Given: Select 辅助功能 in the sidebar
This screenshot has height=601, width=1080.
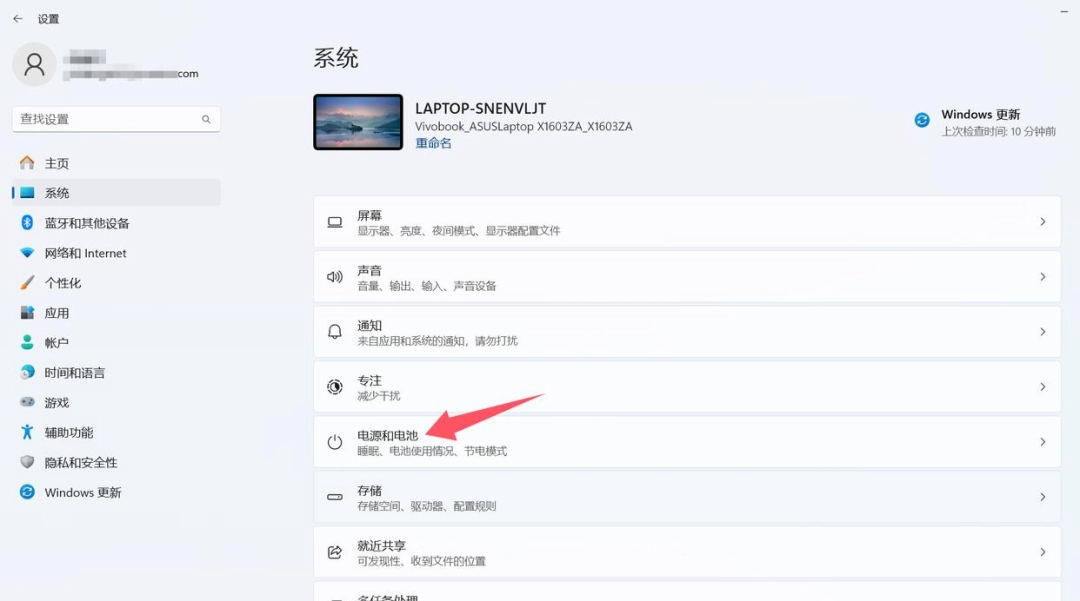Looking at the screenshot, I should [x=116, y=432].
